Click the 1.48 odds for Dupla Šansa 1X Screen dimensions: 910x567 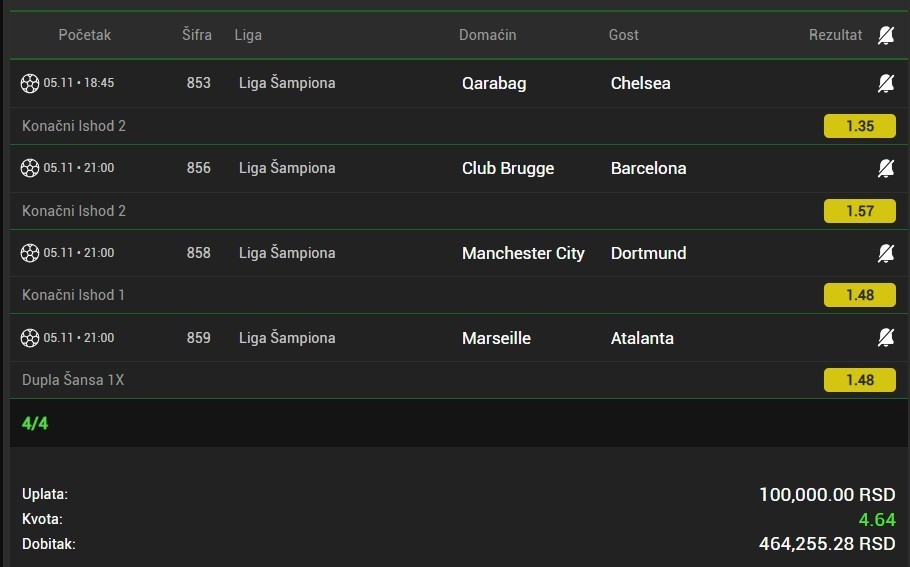[859, 380]
